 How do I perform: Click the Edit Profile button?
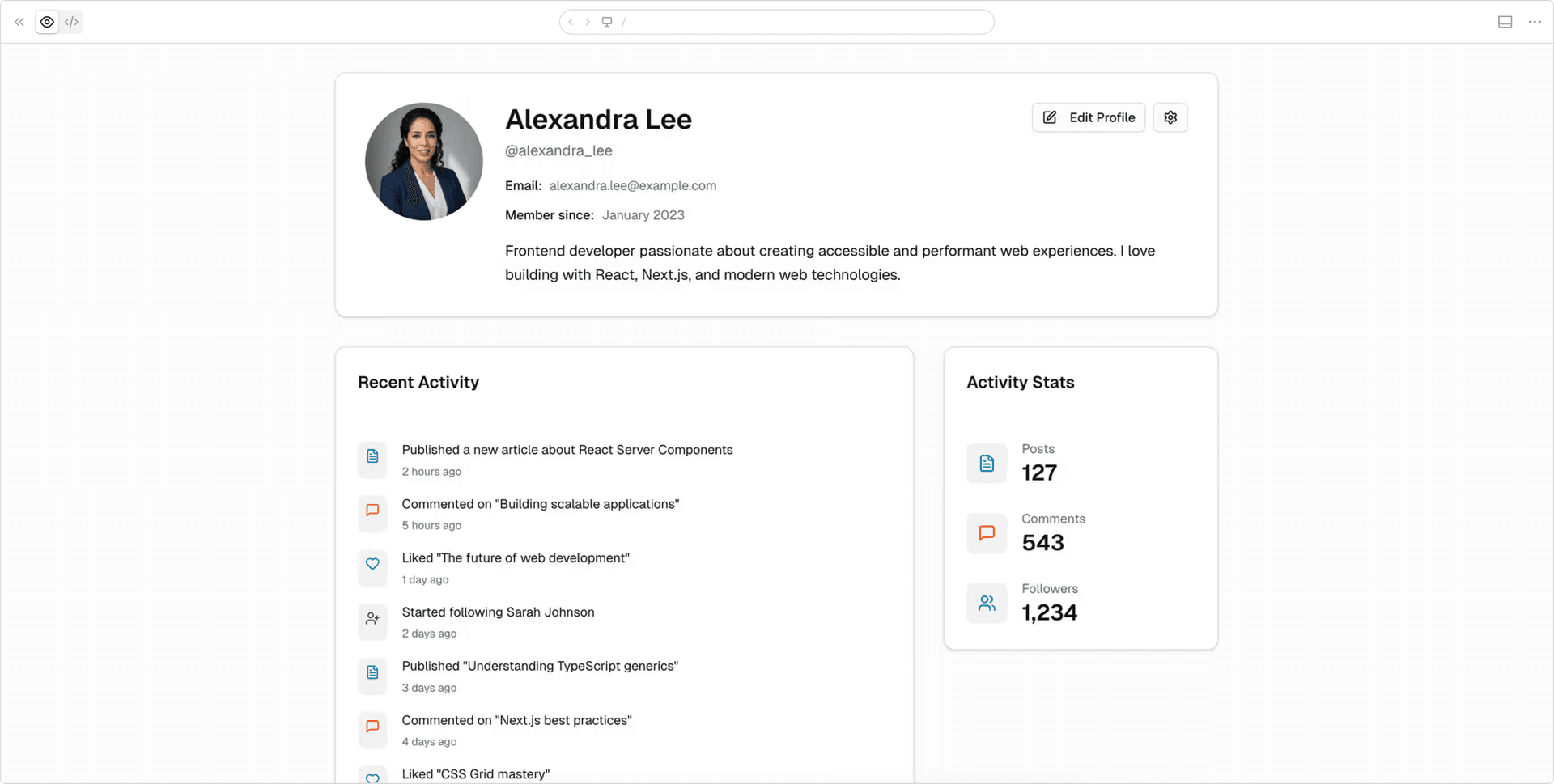click(1088, 117)
